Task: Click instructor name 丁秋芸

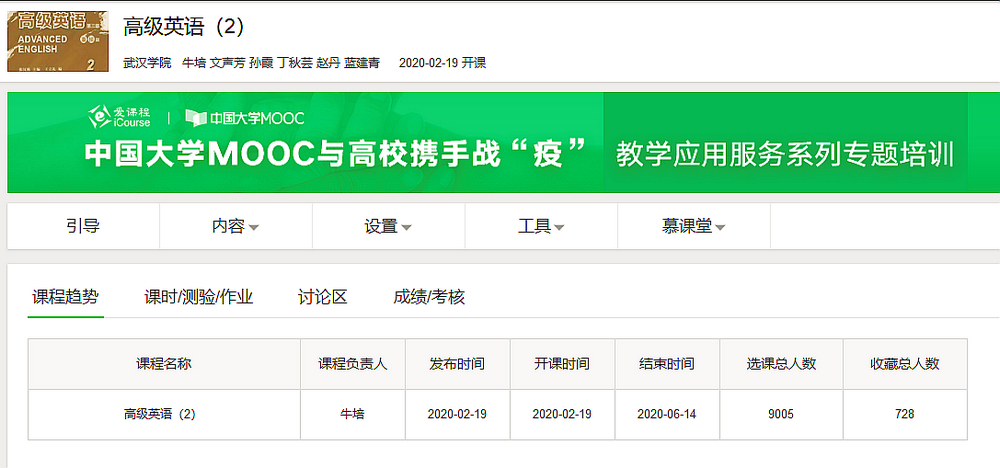Action: click(x=295, y=62)
